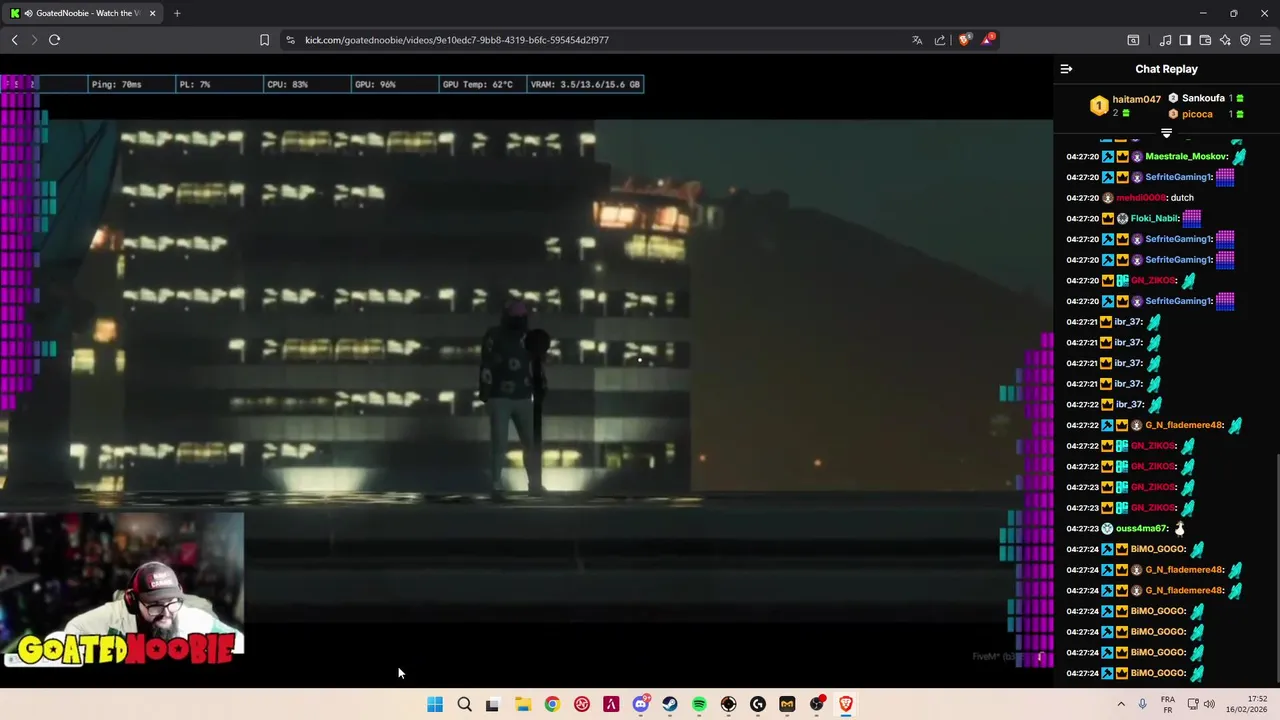Viewport: 1280px width, 720px height.
Task: Open Steam from the taskbar
Action: [x=670, y=704]
